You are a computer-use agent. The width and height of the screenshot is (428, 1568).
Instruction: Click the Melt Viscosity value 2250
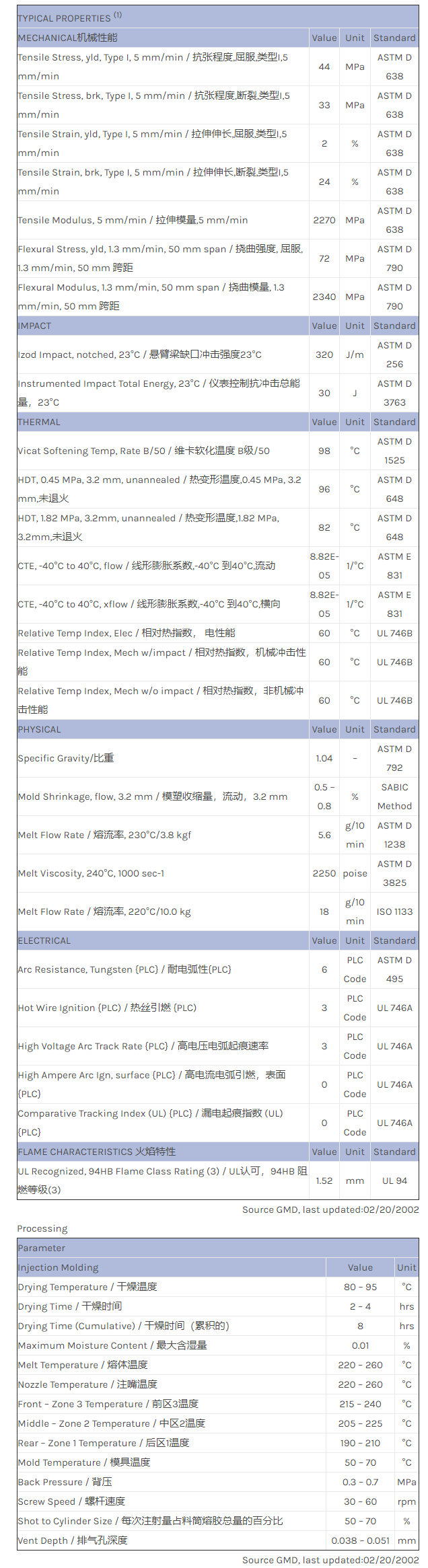(x=324, y=874)
